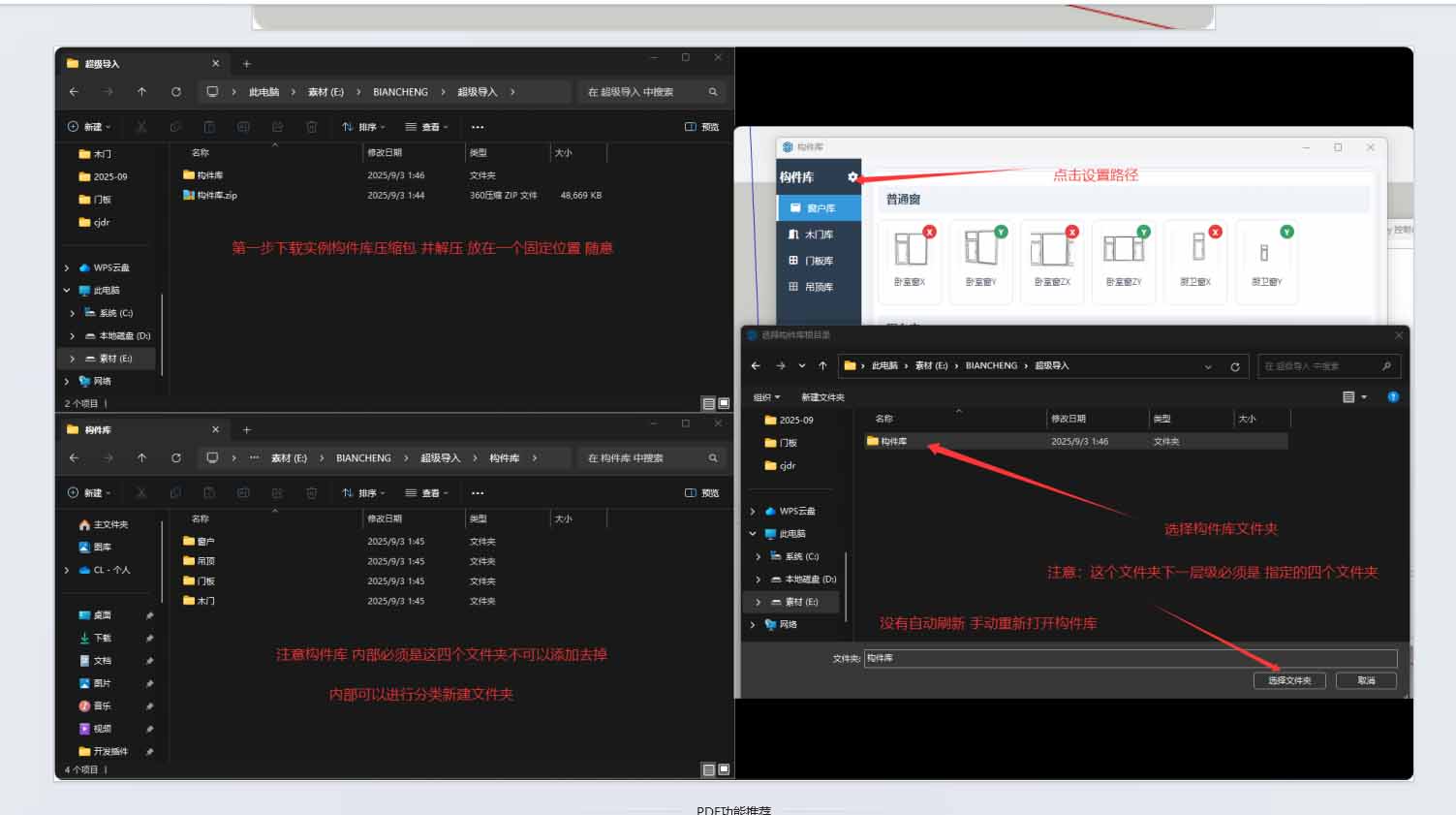Click the 取消 button in the dialog

pyautogui.click(x=1366, y=680)
